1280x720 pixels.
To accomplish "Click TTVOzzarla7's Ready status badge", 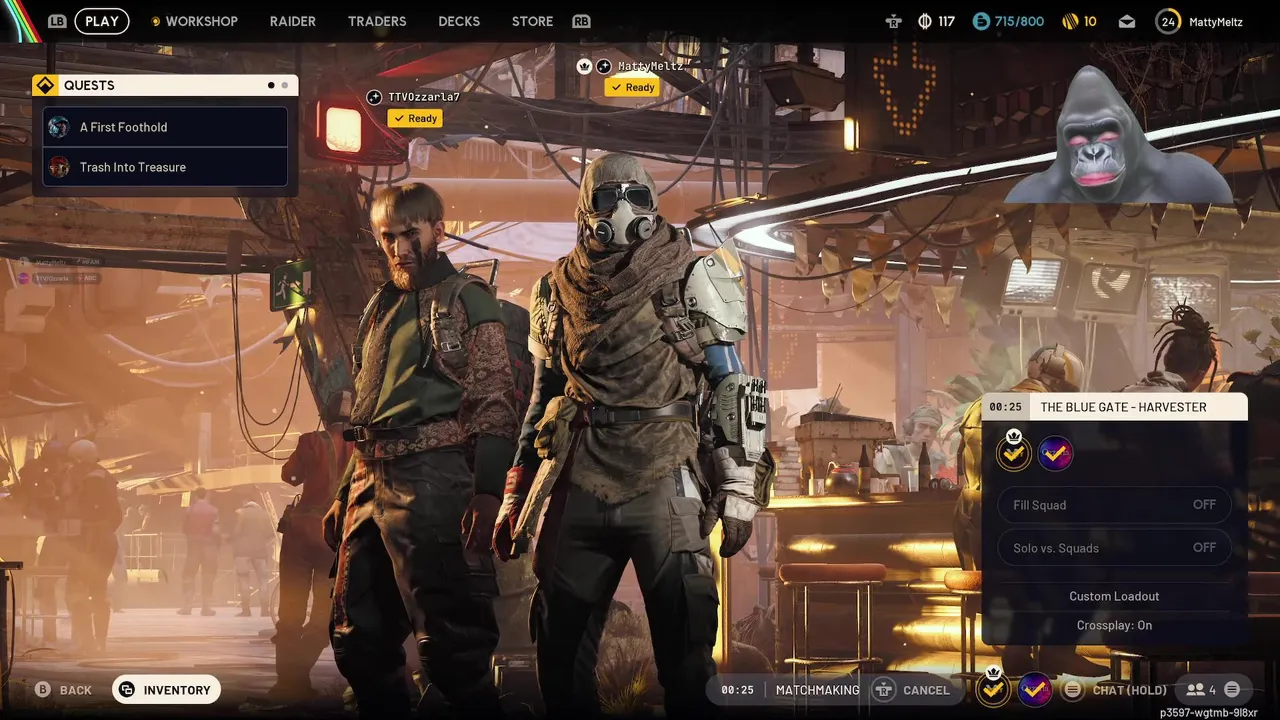I will pyautogui.click(x=415, y=118).
